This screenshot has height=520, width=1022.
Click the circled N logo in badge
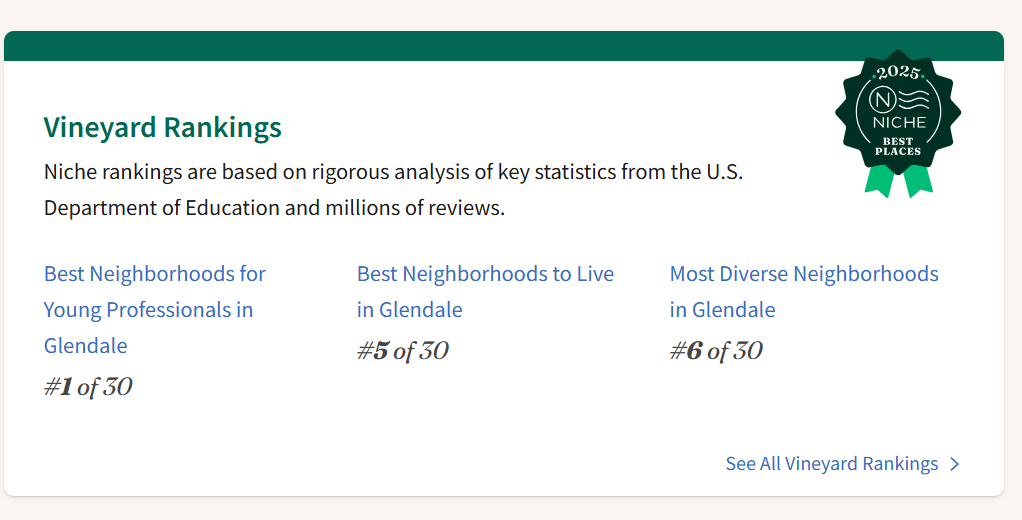pos(883,100)
